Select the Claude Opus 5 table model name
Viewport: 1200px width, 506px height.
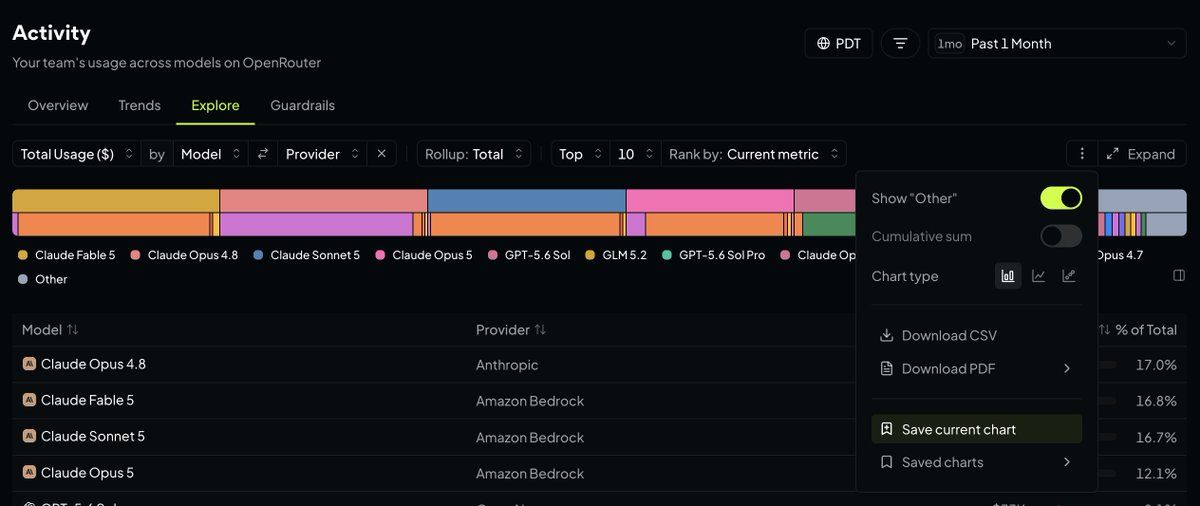(x=87, y=472)
